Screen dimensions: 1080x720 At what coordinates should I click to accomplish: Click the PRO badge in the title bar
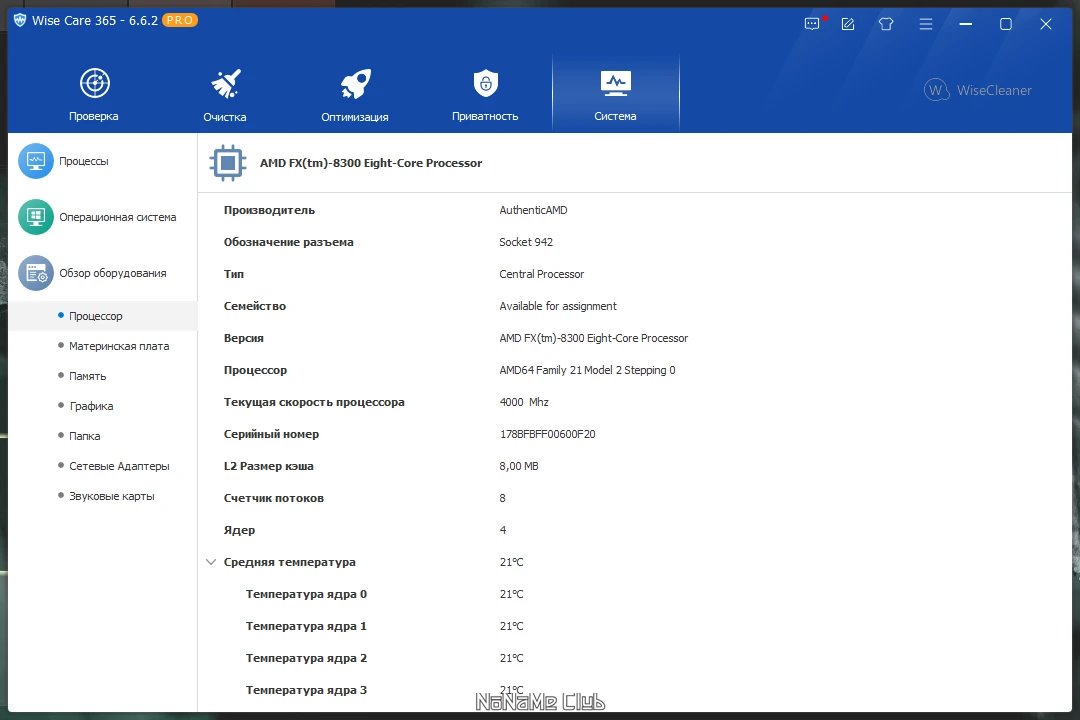click(180, 20)
